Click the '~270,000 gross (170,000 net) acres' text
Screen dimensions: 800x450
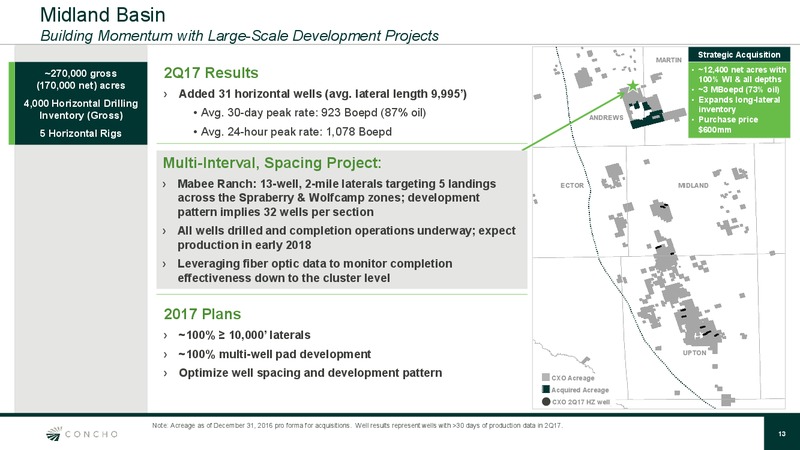click(81, 79)
